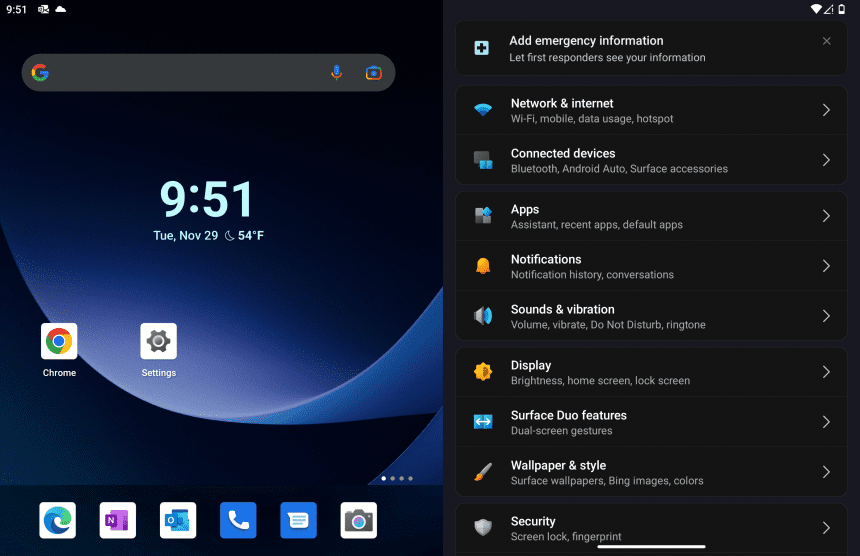This screenshot has height=556, width=860.
Task: Click "Screen lock, fingerprint" text
Action: pyautogui.click(x=566, y=537)
